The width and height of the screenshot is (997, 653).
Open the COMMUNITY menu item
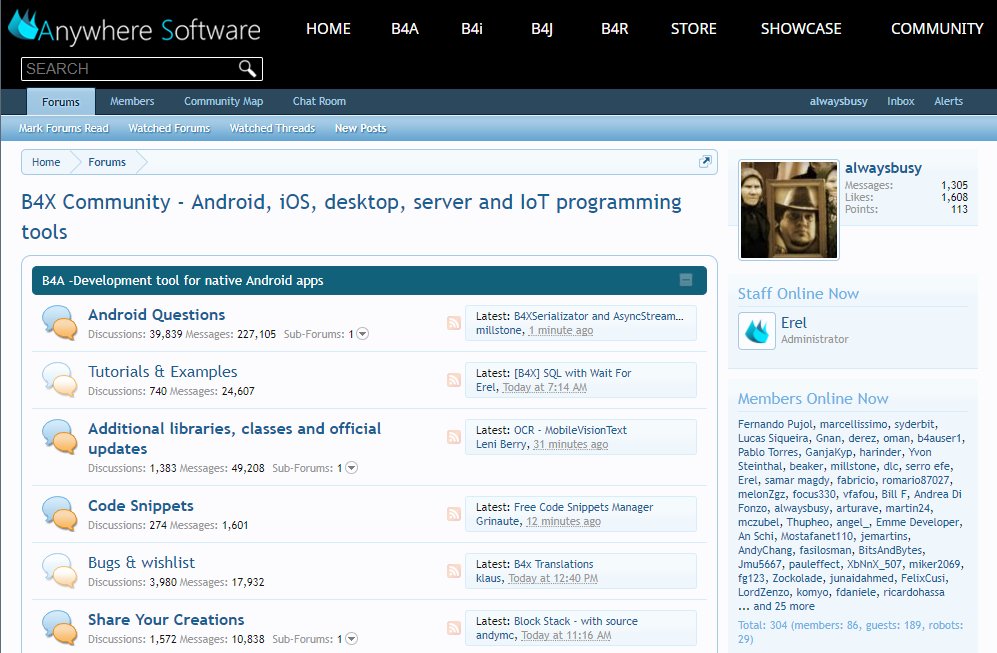[x=937, y=29]
